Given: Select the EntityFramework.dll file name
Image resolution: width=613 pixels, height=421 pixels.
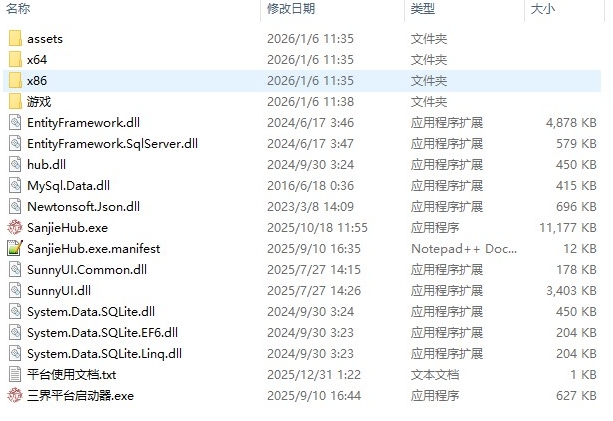Looking at the screenshot, I should pyautogui.click(x=83, y=123).
